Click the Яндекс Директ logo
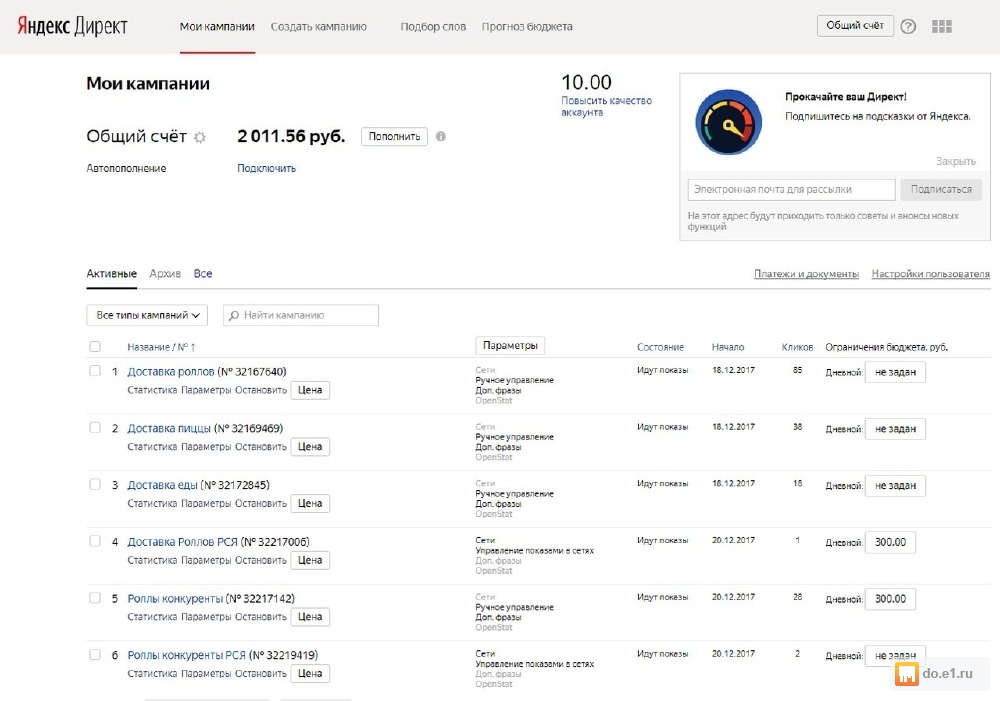 click(x=72, y=26)
